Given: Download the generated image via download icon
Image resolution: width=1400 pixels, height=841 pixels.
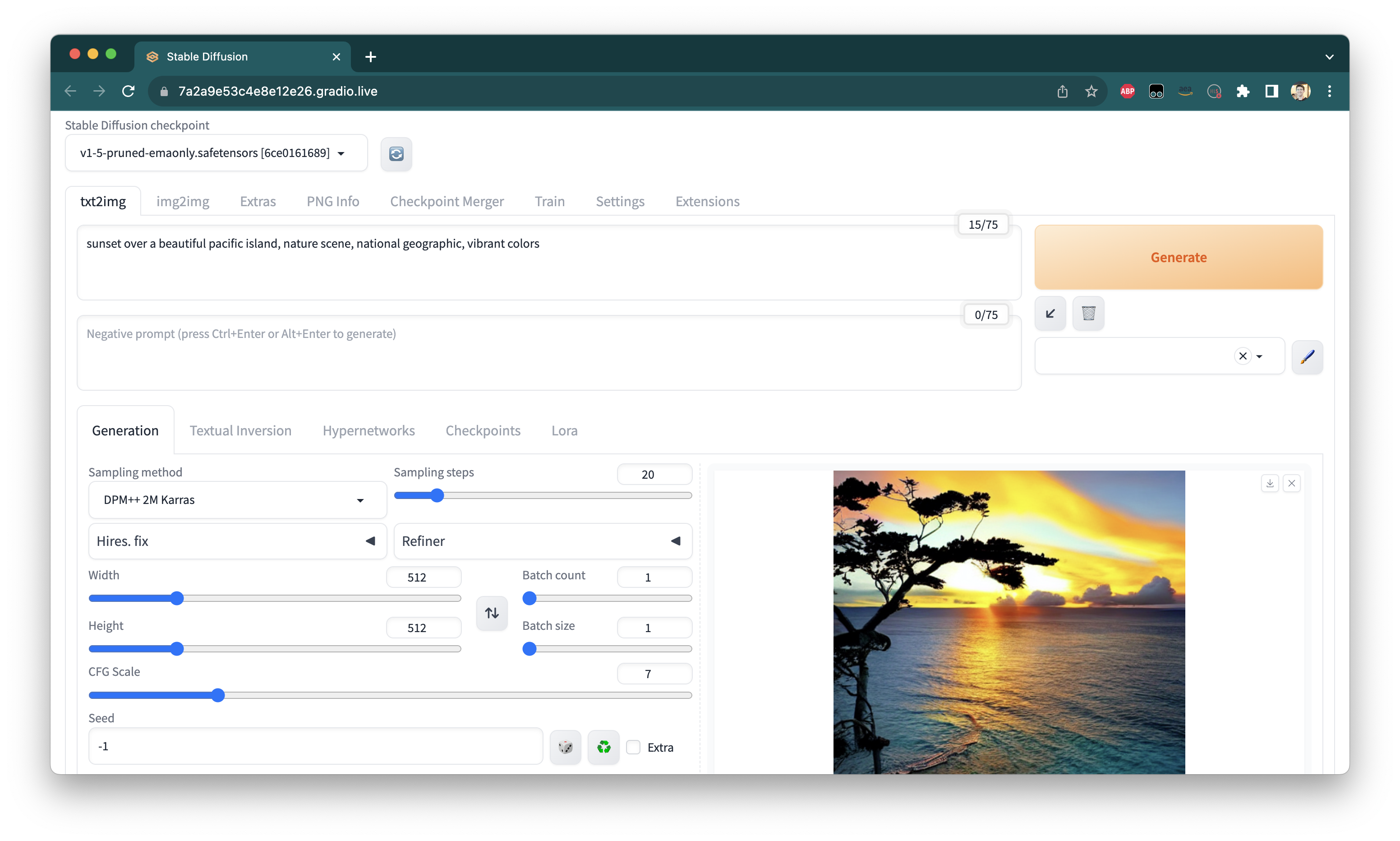Looking at the screenshot, I should click(1270, 483).
